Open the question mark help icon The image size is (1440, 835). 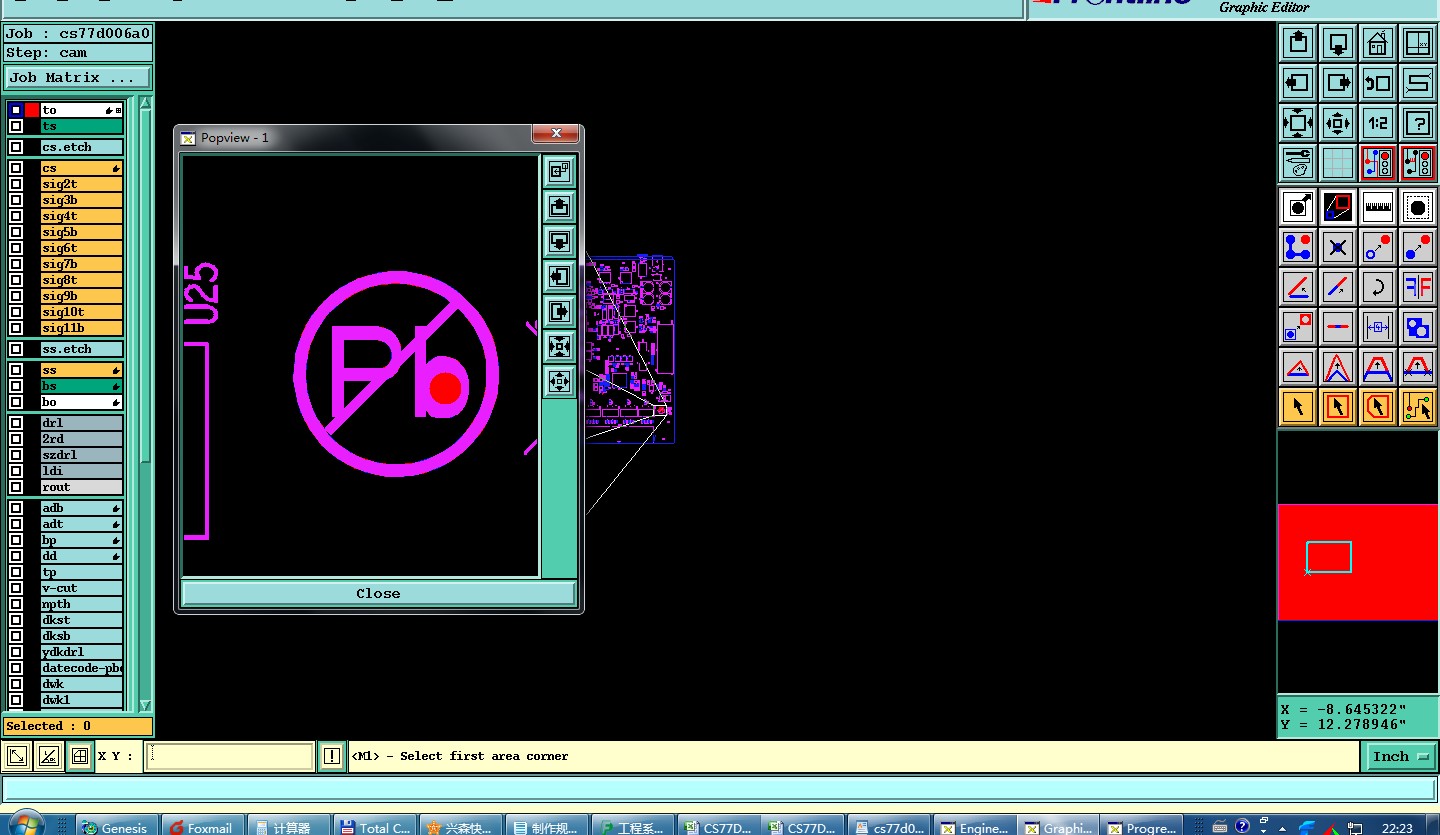point(1418,123)
